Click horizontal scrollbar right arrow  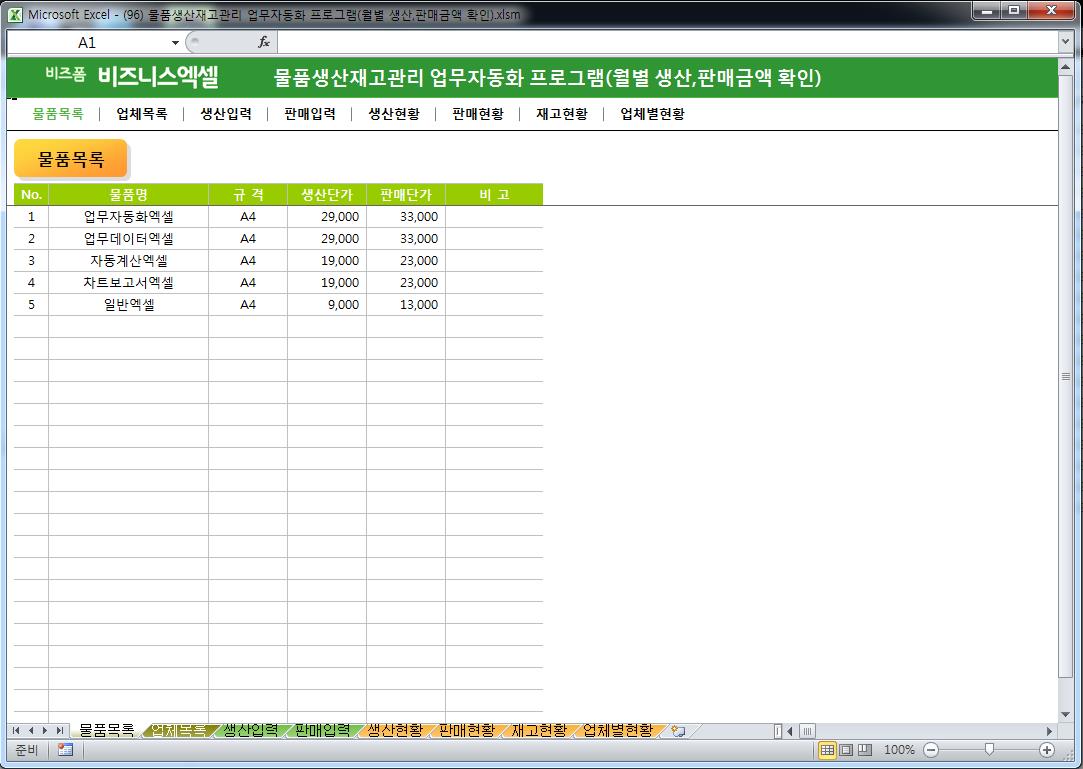[x=1049, y=730]
